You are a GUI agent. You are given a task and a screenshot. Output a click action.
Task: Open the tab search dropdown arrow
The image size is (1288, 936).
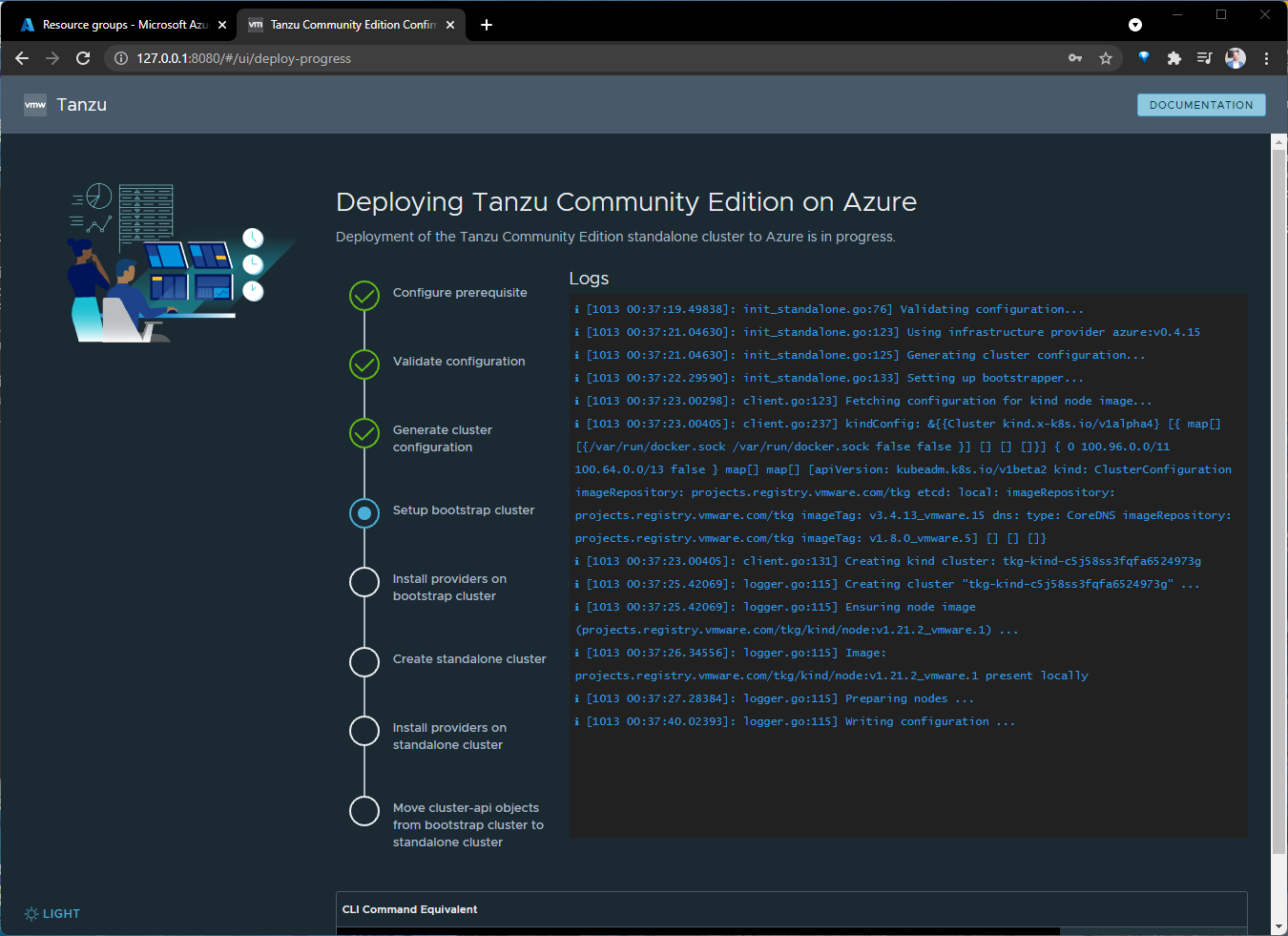tap(1135, 25)
